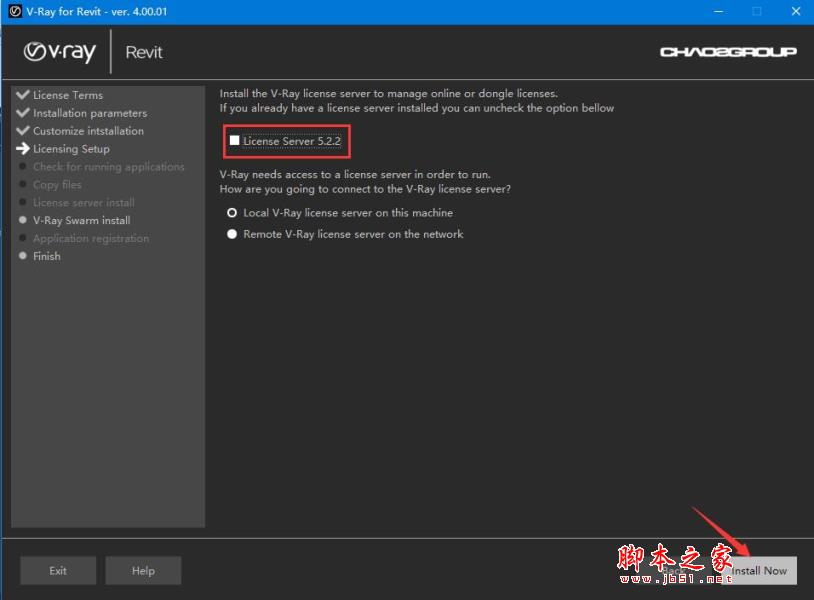Click arrow icon beside Licensing Setup
The width and height of the screenshot is (814, 600).
click(23, 148)
